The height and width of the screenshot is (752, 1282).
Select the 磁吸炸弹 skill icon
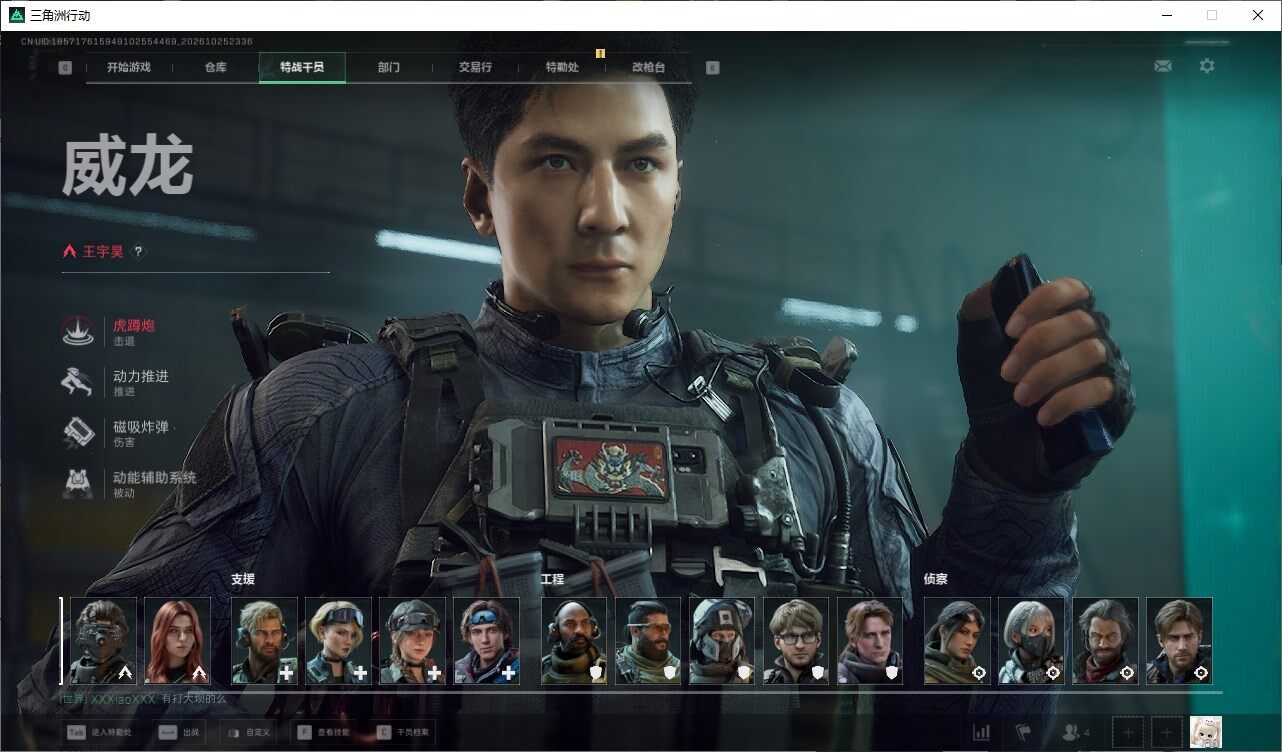point(78,432)
